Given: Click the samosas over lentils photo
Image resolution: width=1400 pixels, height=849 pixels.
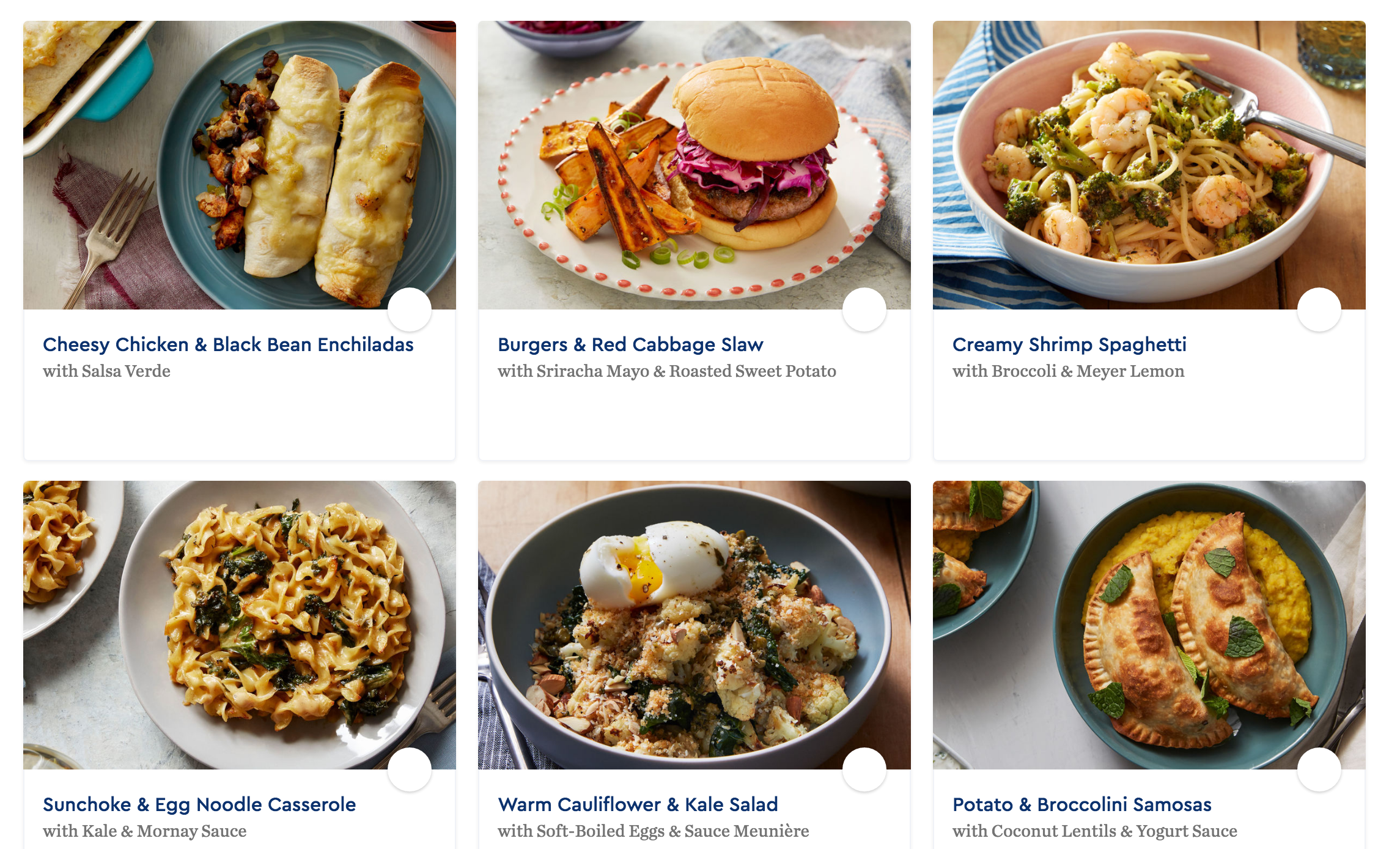Looking at the screenshot, I should [1149, 625].
